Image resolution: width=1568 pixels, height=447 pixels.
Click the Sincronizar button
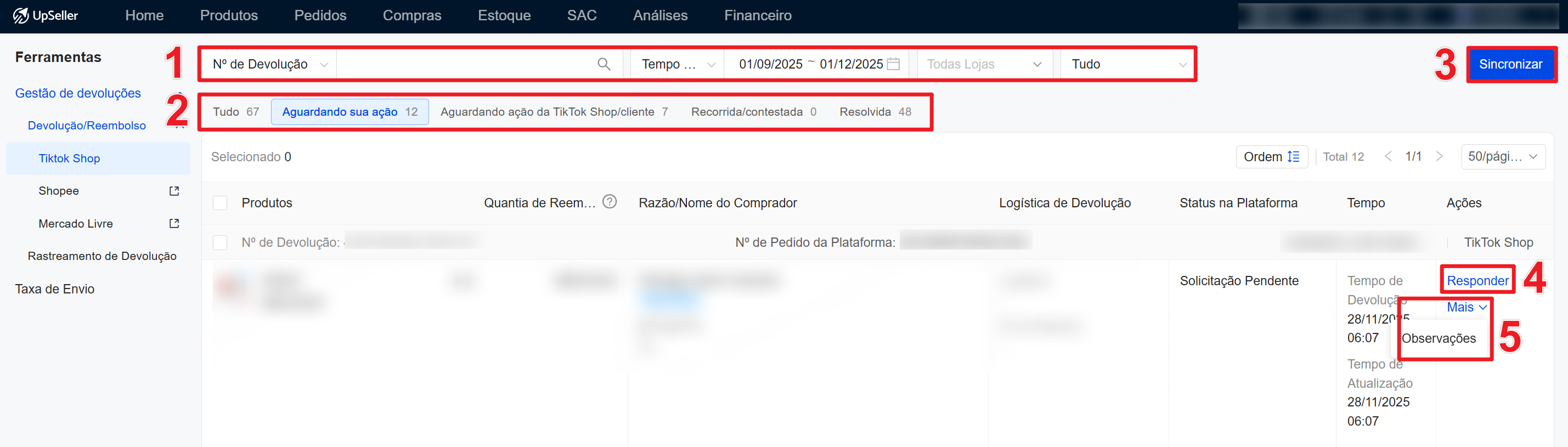pos(1510,64)
